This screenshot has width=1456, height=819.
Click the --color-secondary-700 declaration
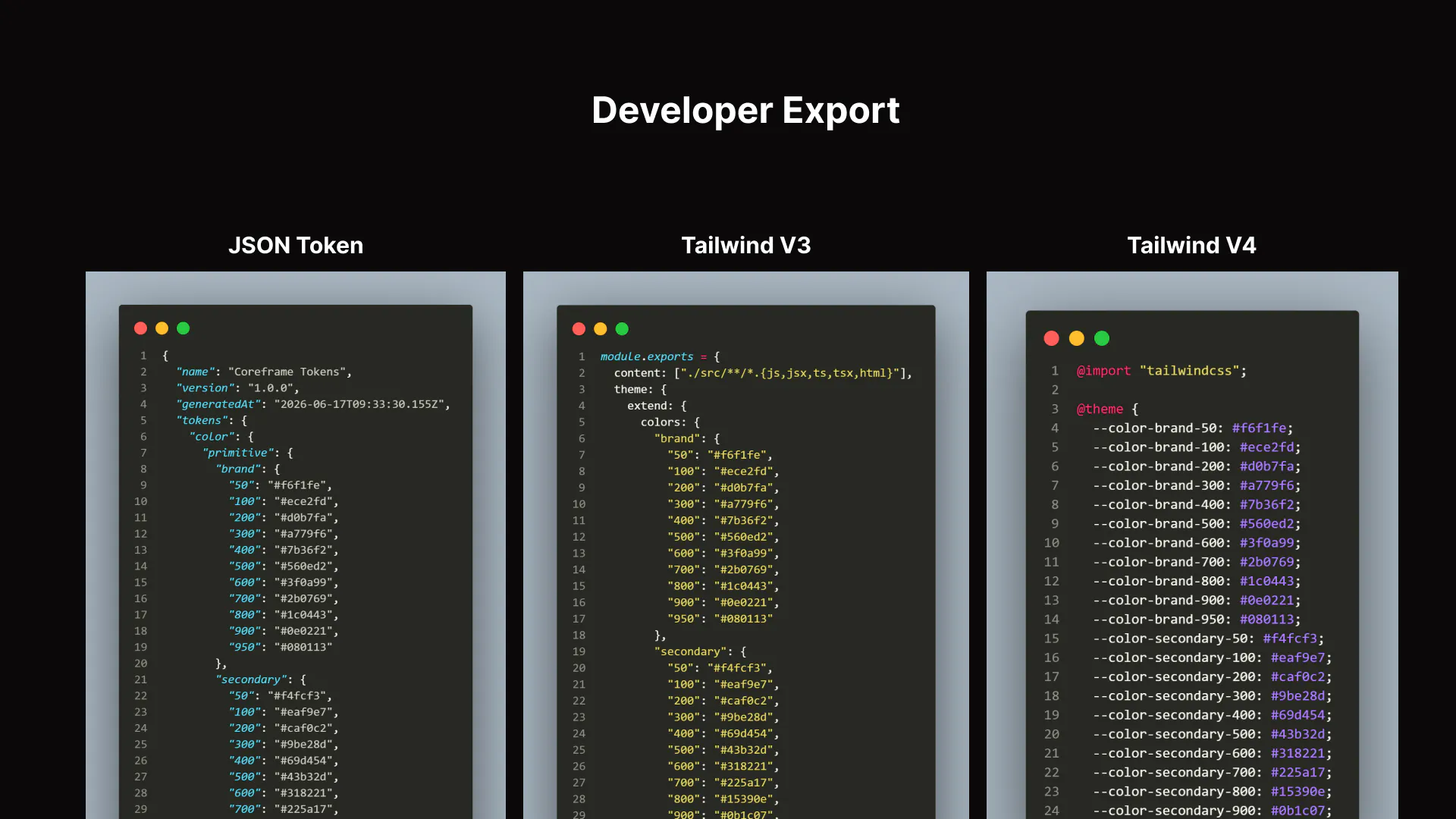pyautogui.click(x=1213, y=772)
